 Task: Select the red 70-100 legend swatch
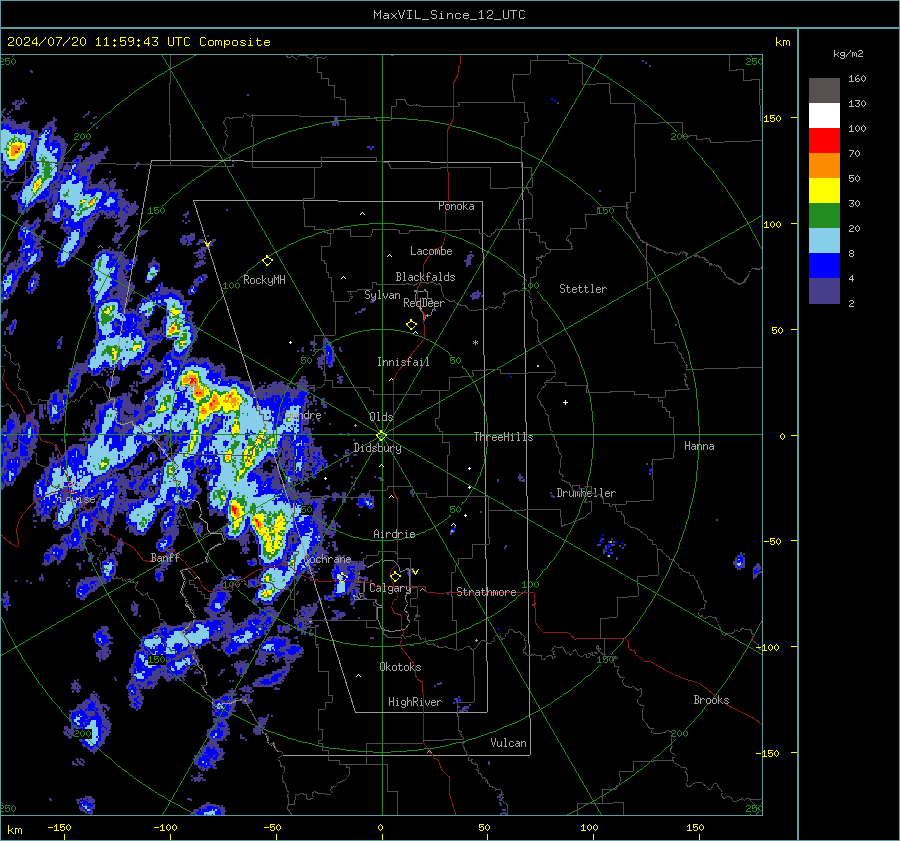click(824, 141)
